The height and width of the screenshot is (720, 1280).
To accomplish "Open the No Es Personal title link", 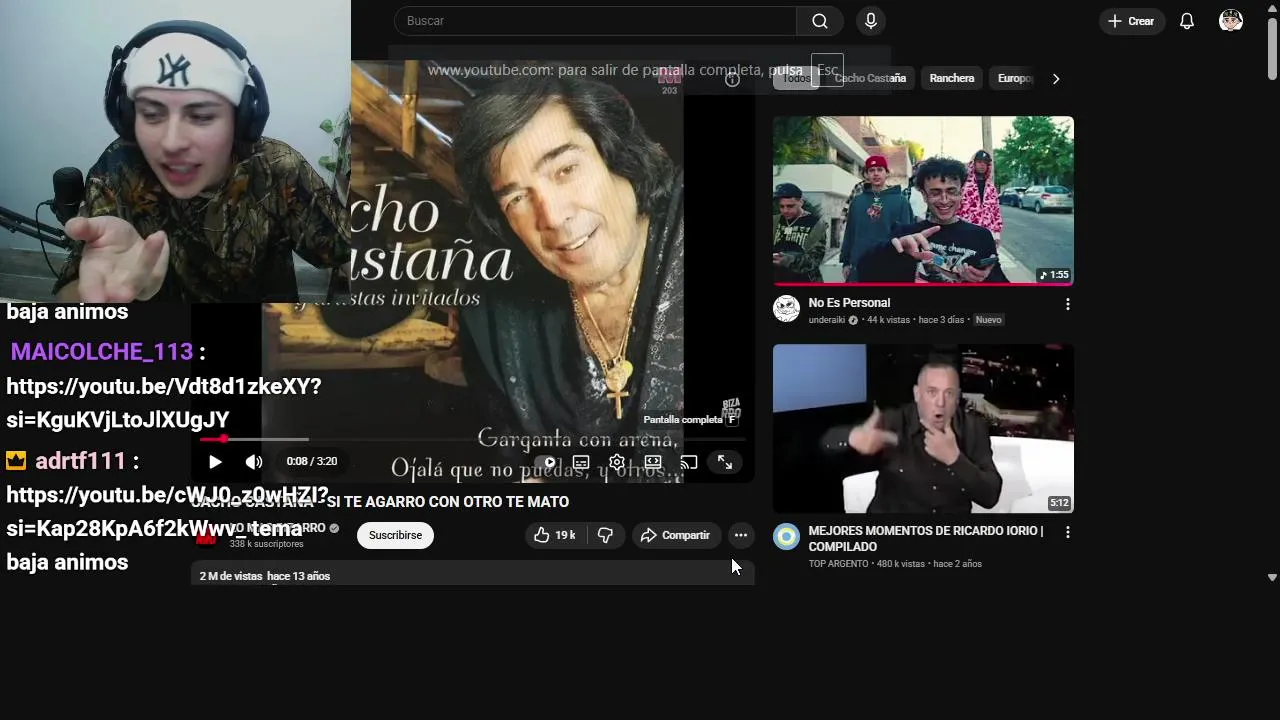I will point(849,303).
